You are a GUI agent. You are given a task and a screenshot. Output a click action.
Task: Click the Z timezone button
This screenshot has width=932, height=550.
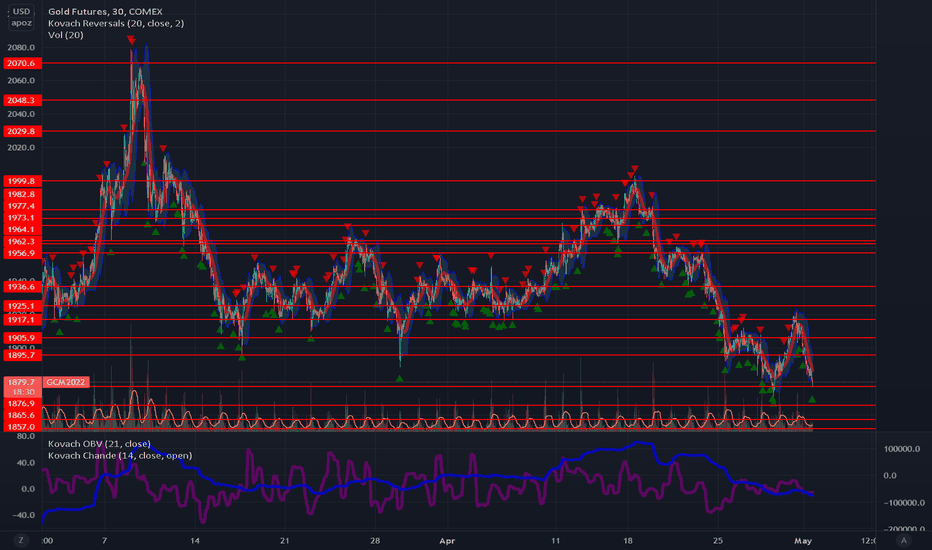pyautogui.click(x=21, y=540)
